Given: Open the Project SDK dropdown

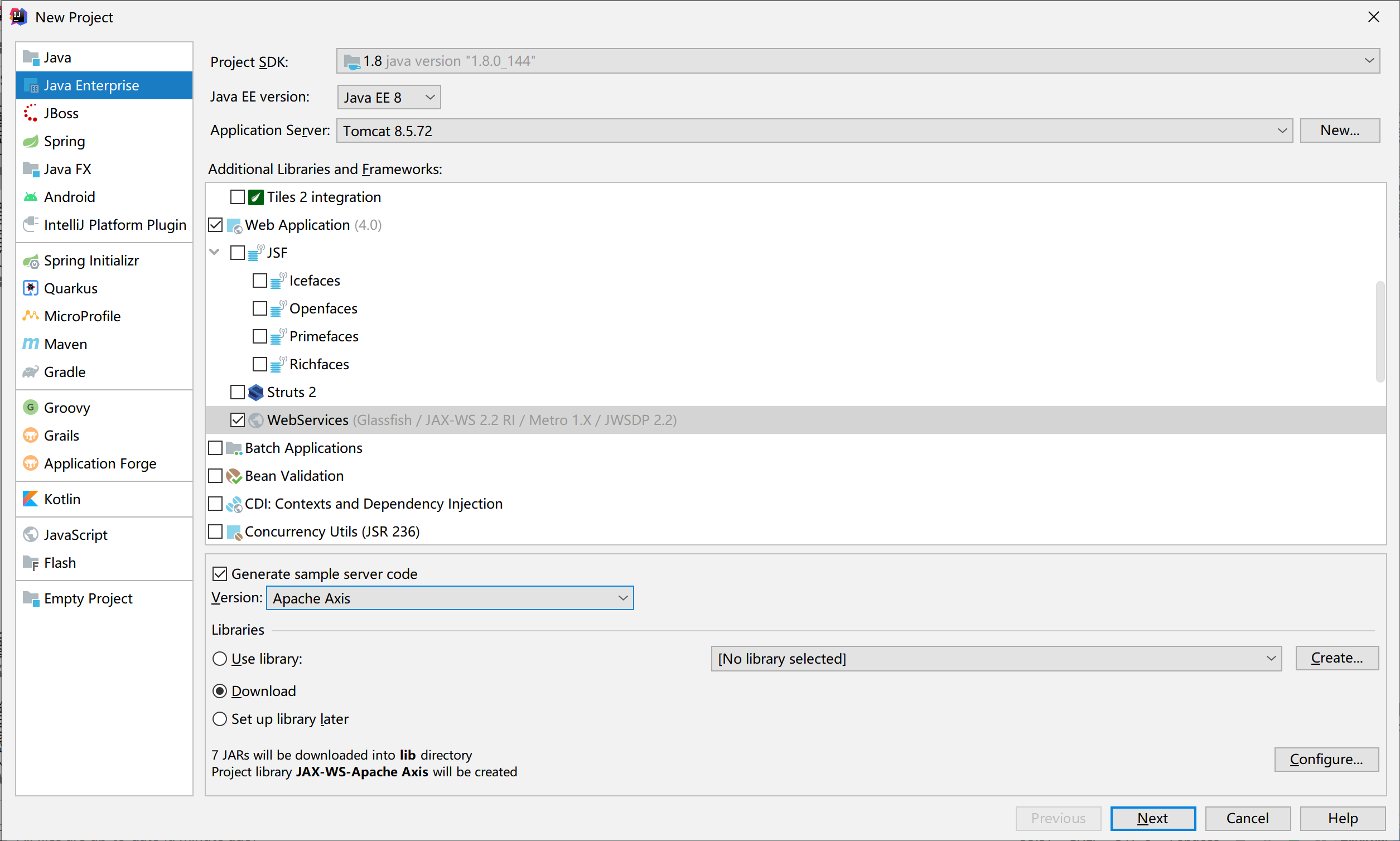Looking at the screenshot, I should (858, 61).
